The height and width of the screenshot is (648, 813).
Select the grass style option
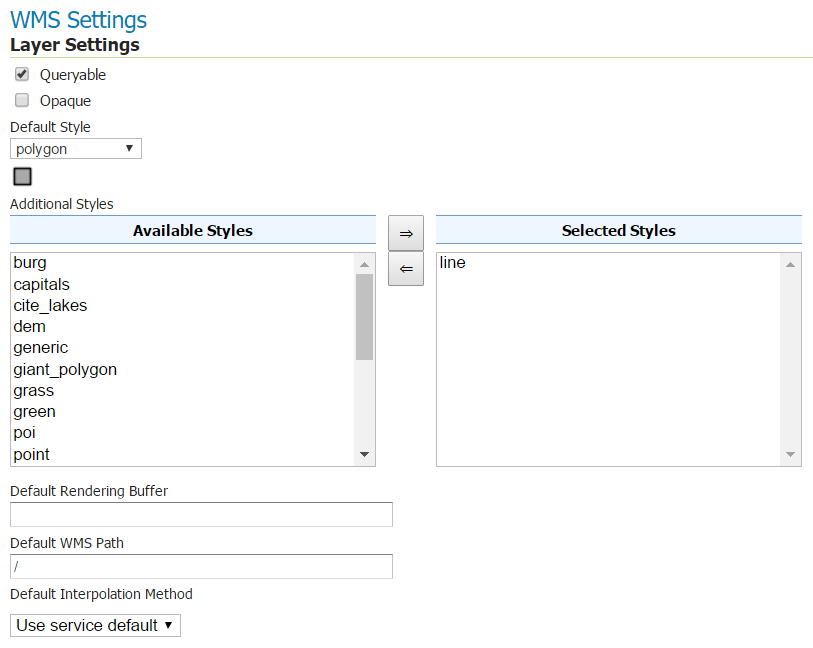[33, 391]
